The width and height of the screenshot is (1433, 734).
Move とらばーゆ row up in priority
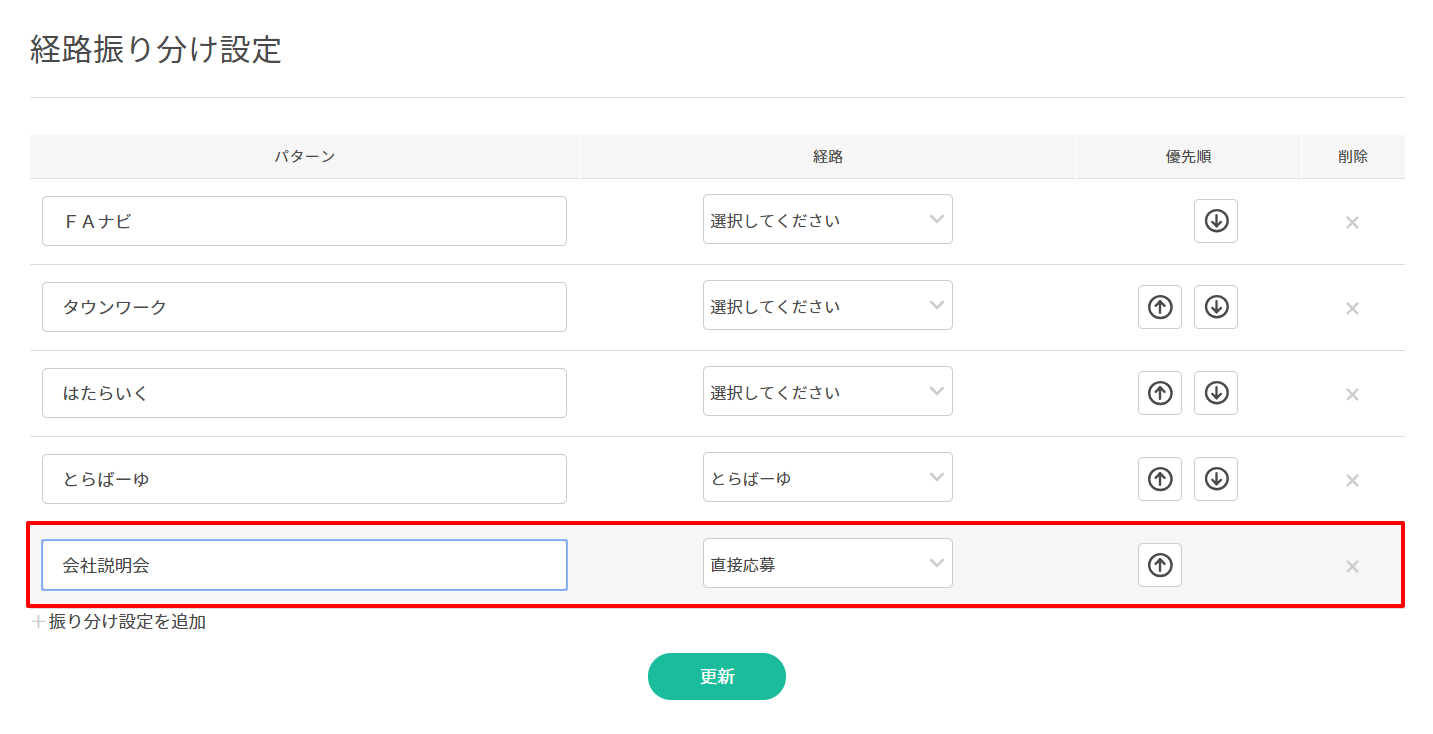pyautogui.click(x=1159, y=479)
